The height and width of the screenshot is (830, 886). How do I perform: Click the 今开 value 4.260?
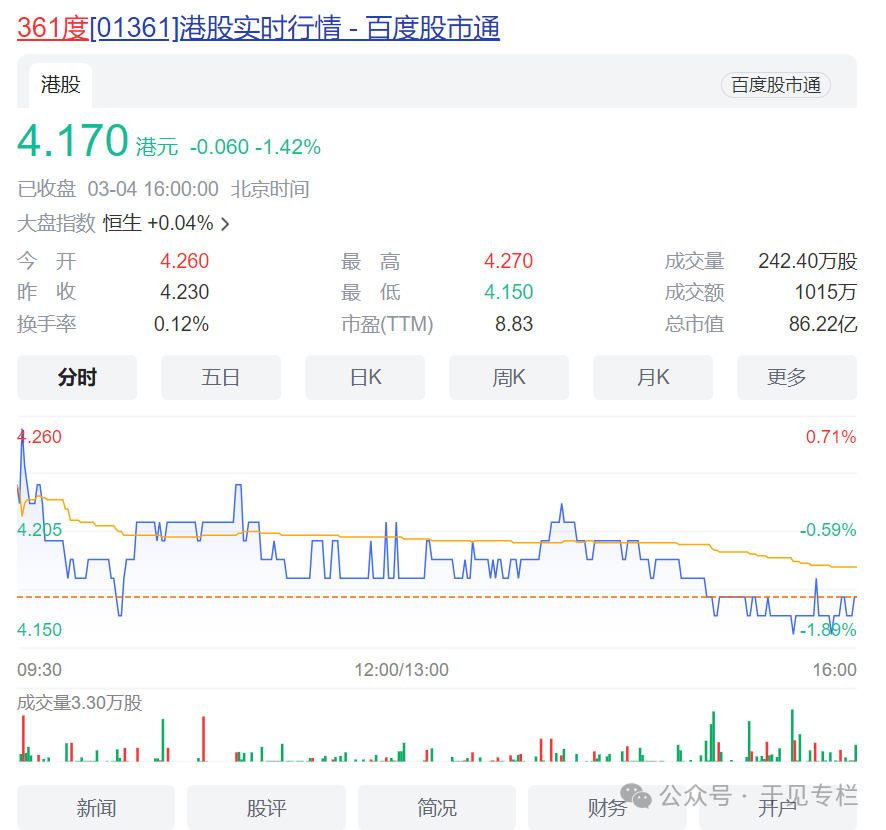184,261
